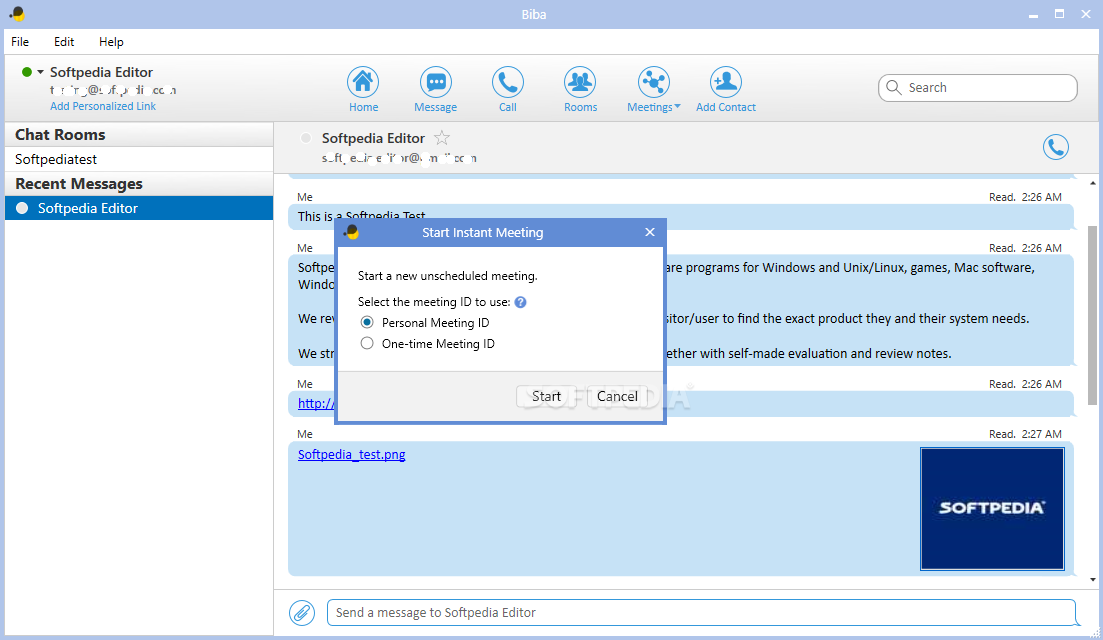The image size is (1103, 640).
Task: Select Personal Meeting ID radio button
Action: 367,322
